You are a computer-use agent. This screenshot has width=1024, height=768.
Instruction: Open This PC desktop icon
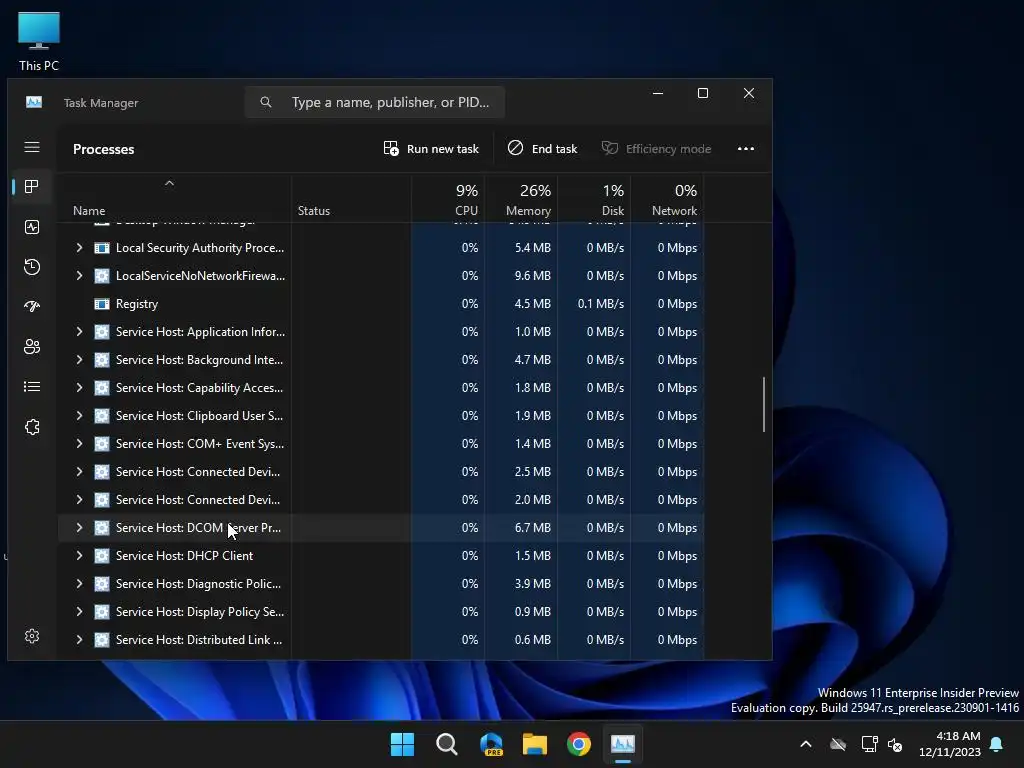[x=39, y=42]
